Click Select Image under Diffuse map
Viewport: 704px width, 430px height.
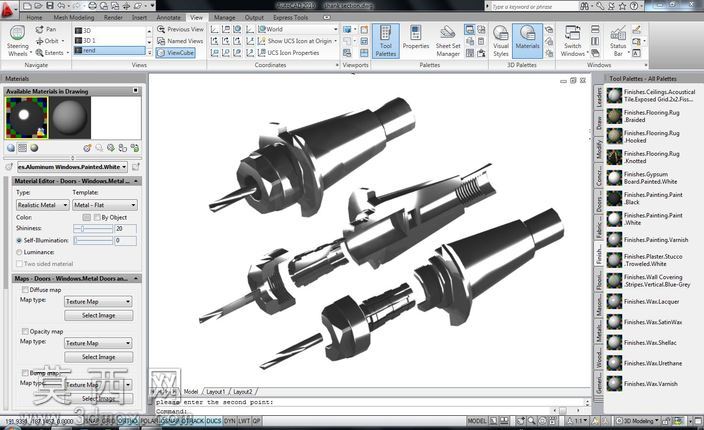(99, 316)
